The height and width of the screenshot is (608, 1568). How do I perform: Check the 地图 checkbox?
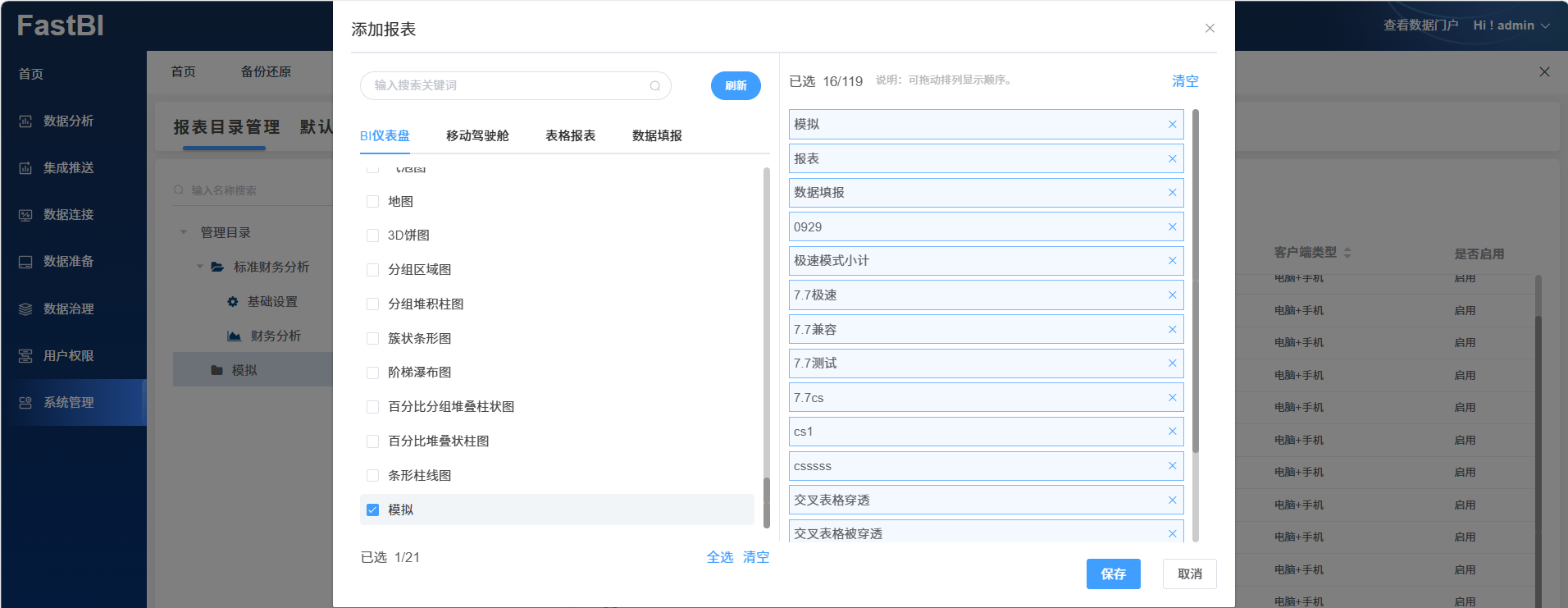pyautogui.click(x=372, y=202)
